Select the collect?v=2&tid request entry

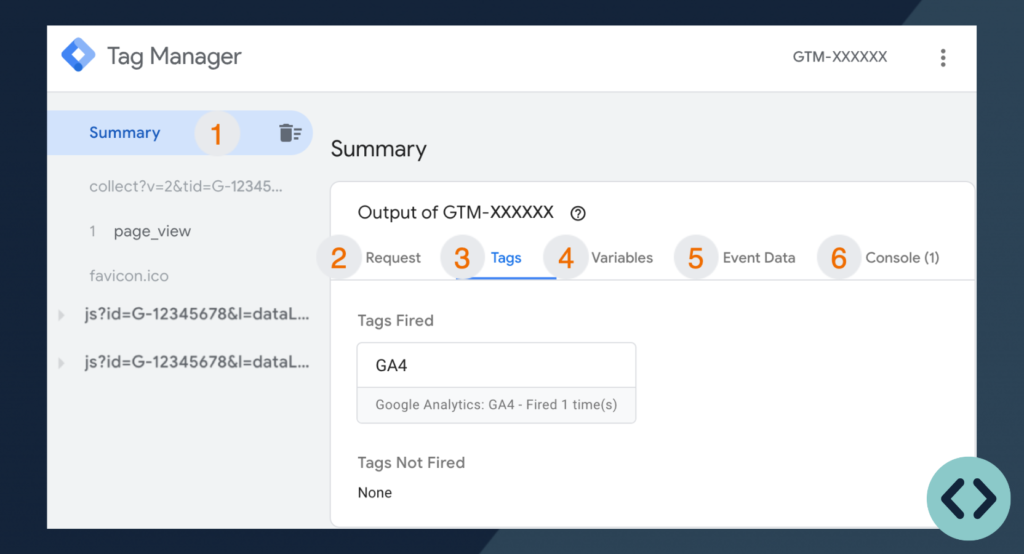(185, 186)
